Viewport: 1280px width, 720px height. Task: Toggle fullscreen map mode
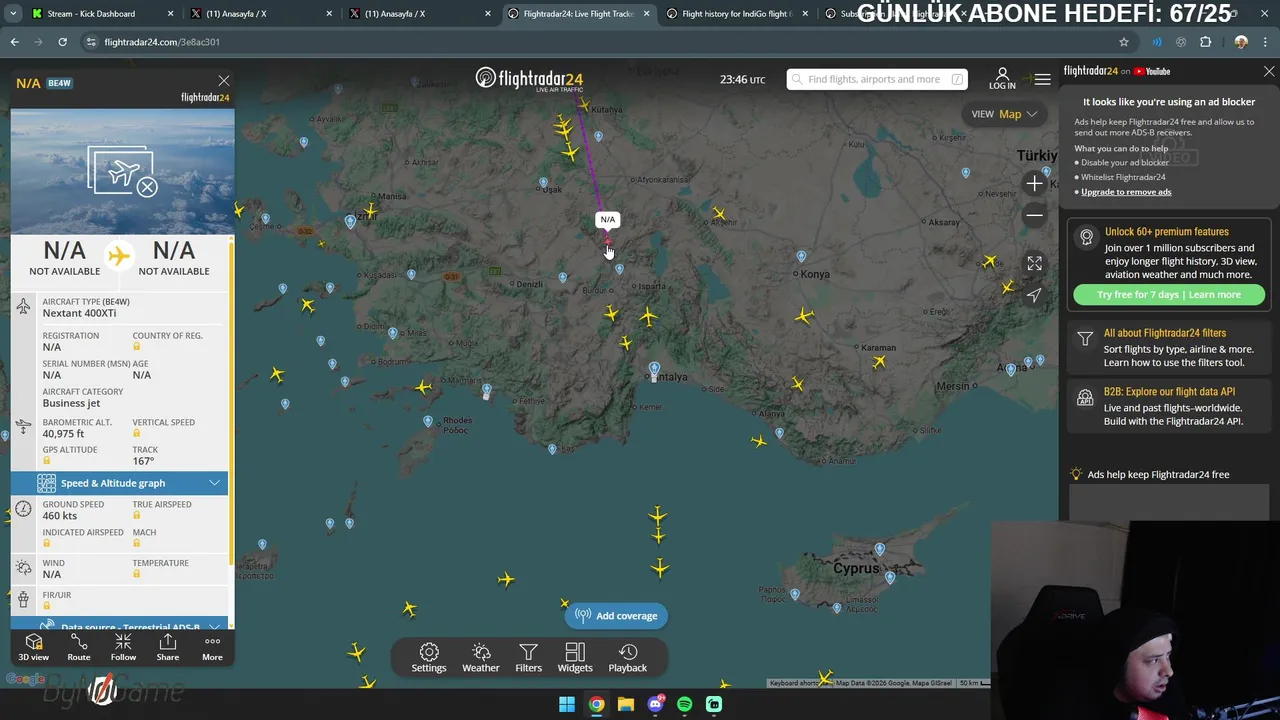pos(1035,263)
